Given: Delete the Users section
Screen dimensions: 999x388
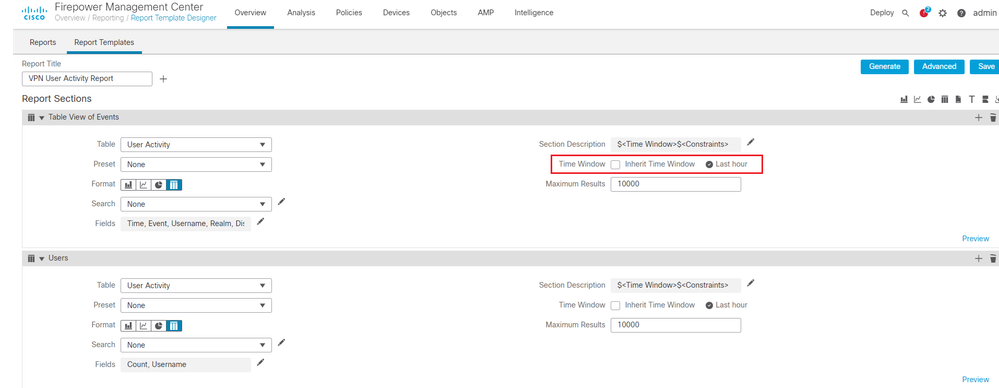Looking at the screenshot, I should [993, 258].
